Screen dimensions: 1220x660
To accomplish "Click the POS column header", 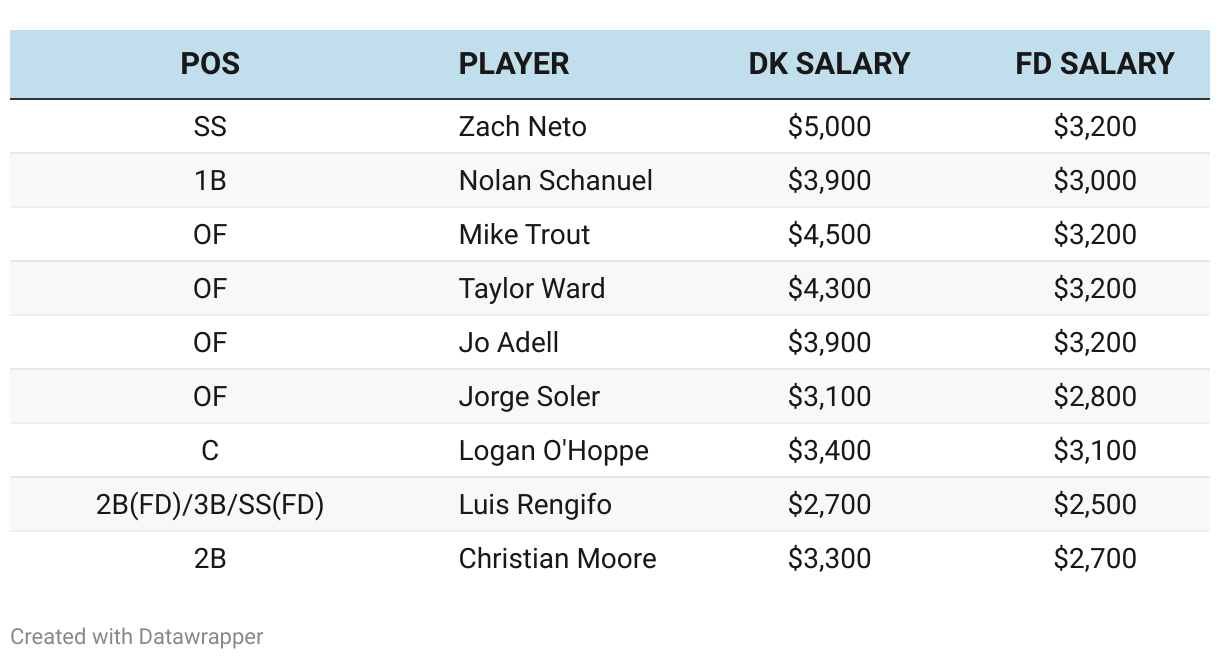I will 210,64.
